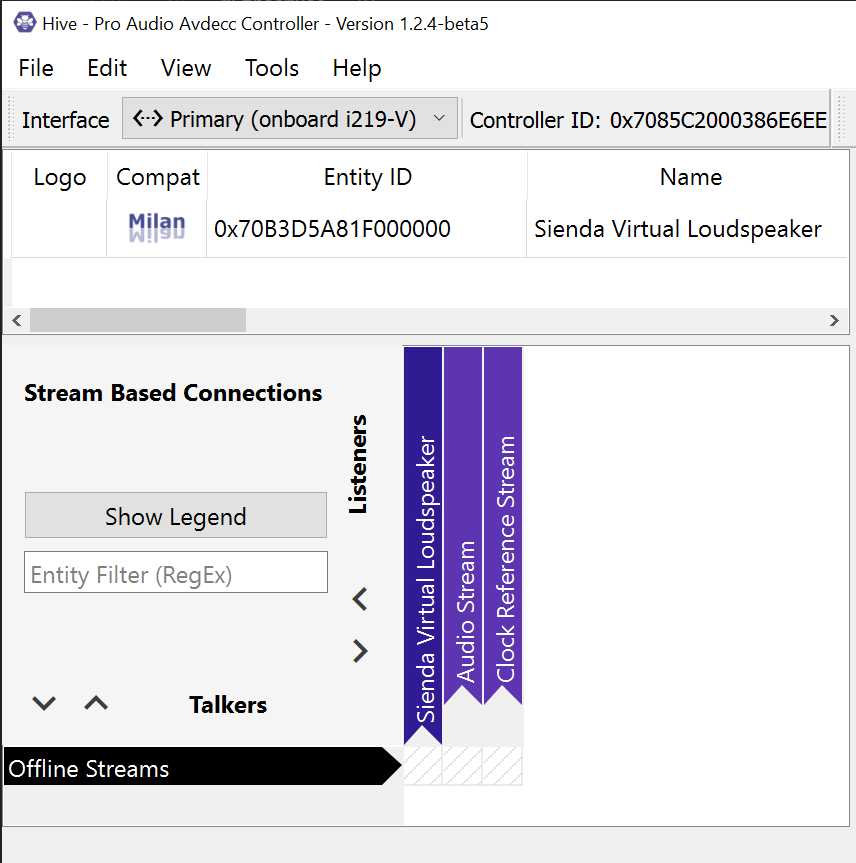Click the left chevron beside Listeners
856x863 pixels.
point(360,599)
